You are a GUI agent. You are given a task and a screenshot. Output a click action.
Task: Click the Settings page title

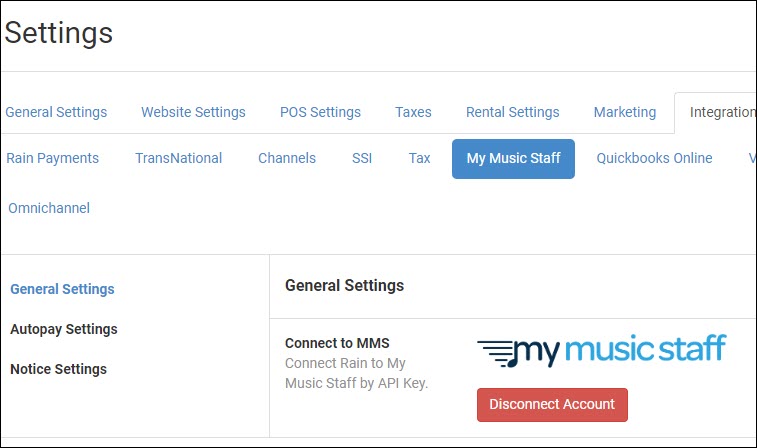click(58, 33)
